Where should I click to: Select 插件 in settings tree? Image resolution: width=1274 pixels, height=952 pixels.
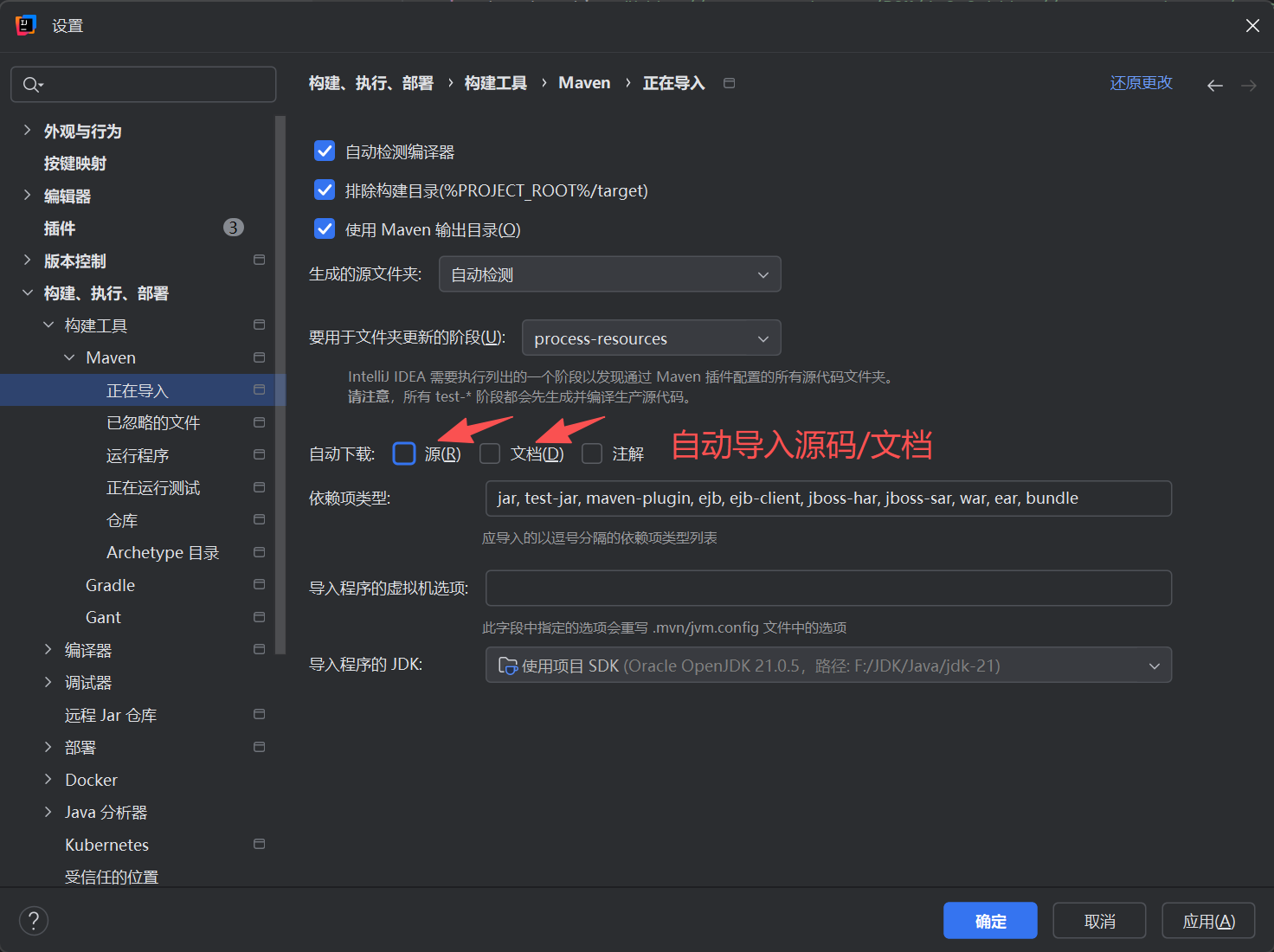(60, 228)
